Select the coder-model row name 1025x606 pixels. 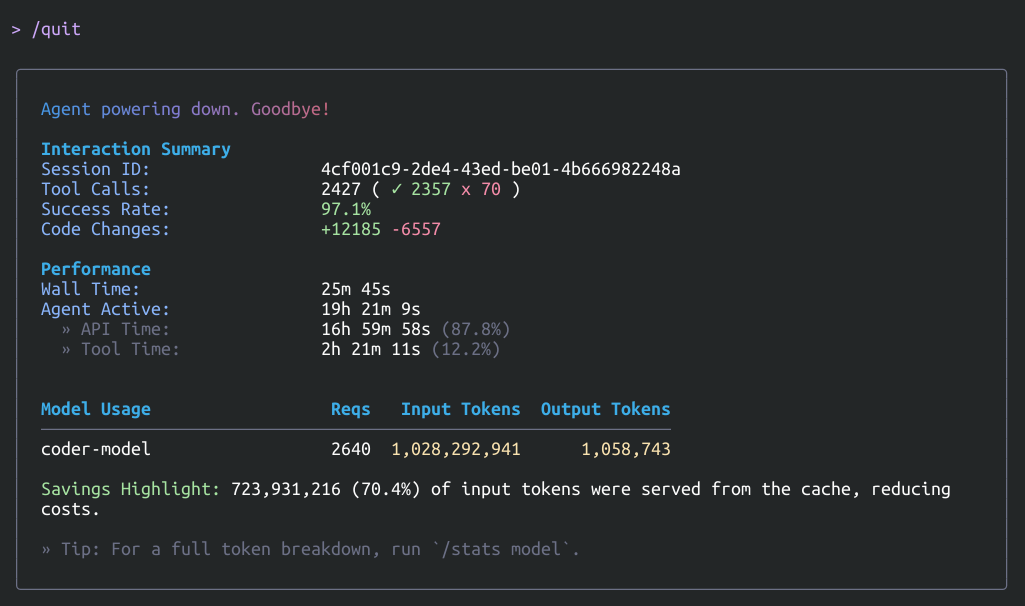click(x=96, y=449)
